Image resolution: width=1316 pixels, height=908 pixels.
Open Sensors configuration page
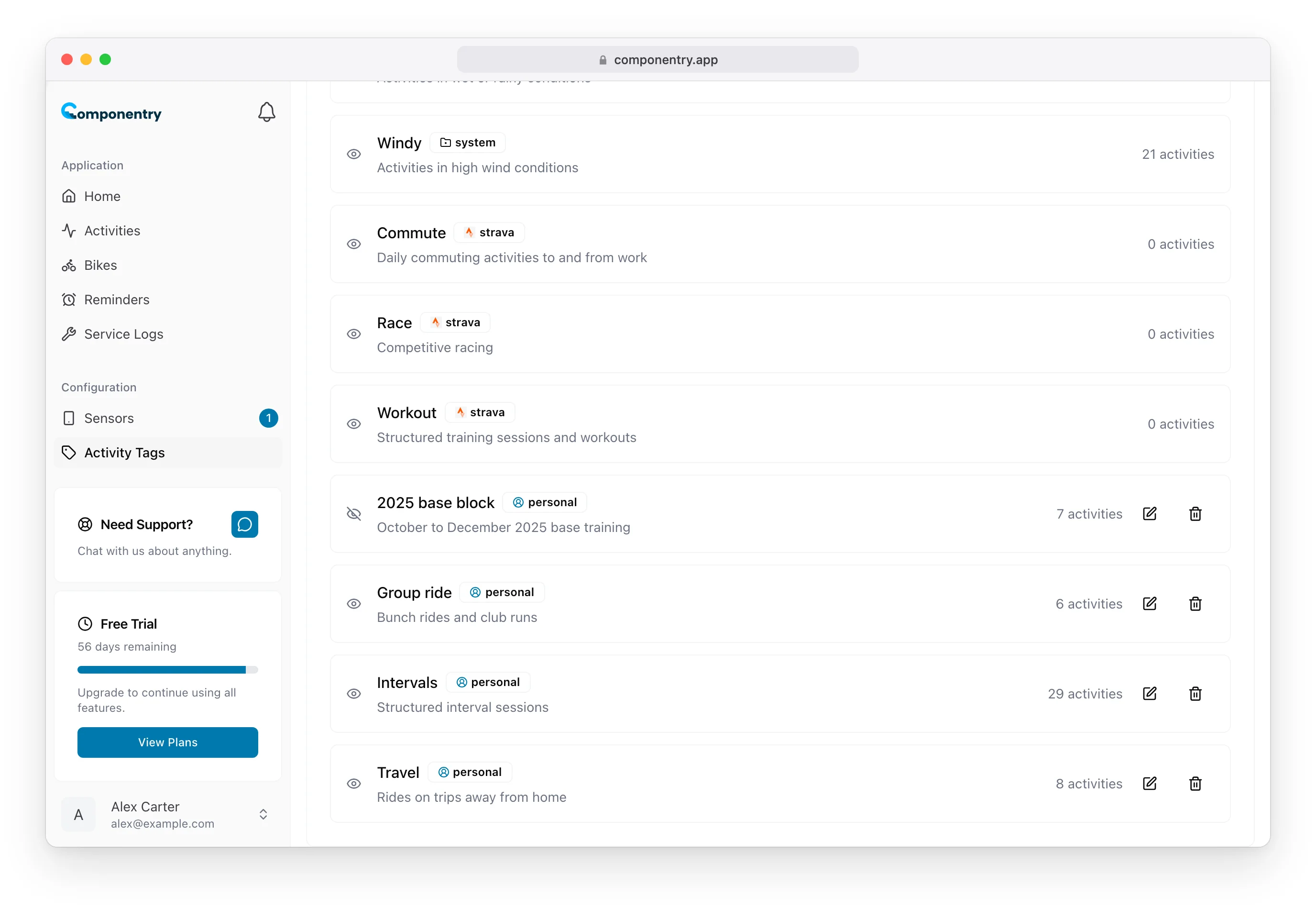pyautogui.click(x=168, y=418)
